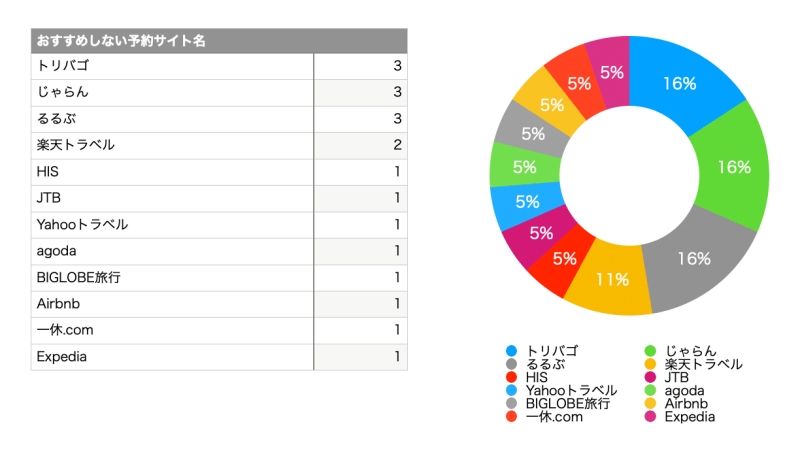Select the おすすめしない予約サイト名 table header
Screen dimensions: 800x460
219,41
